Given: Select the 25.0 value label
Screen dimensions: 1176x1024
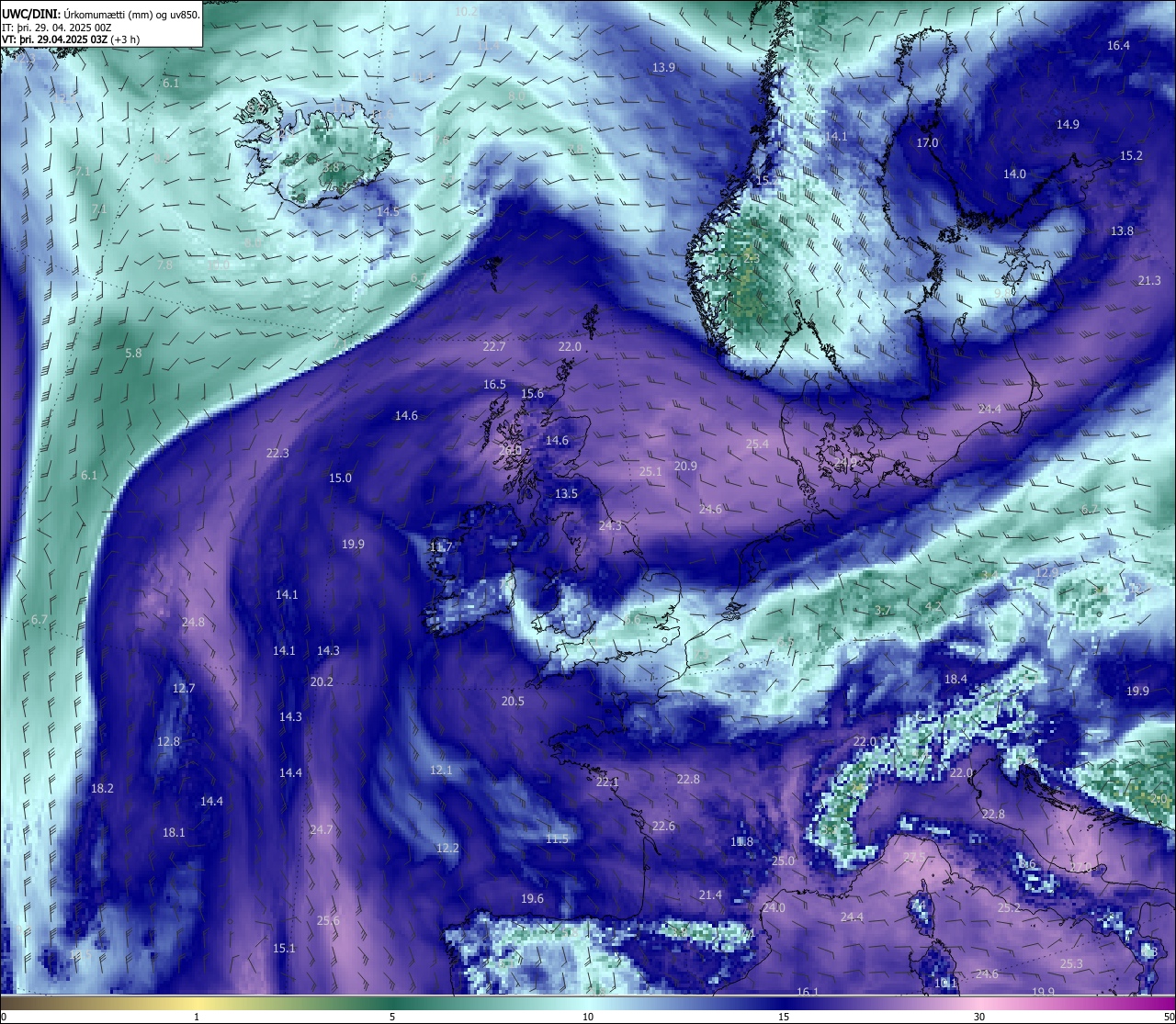Looking at the screenshot, I should click(x=783, y=861).
